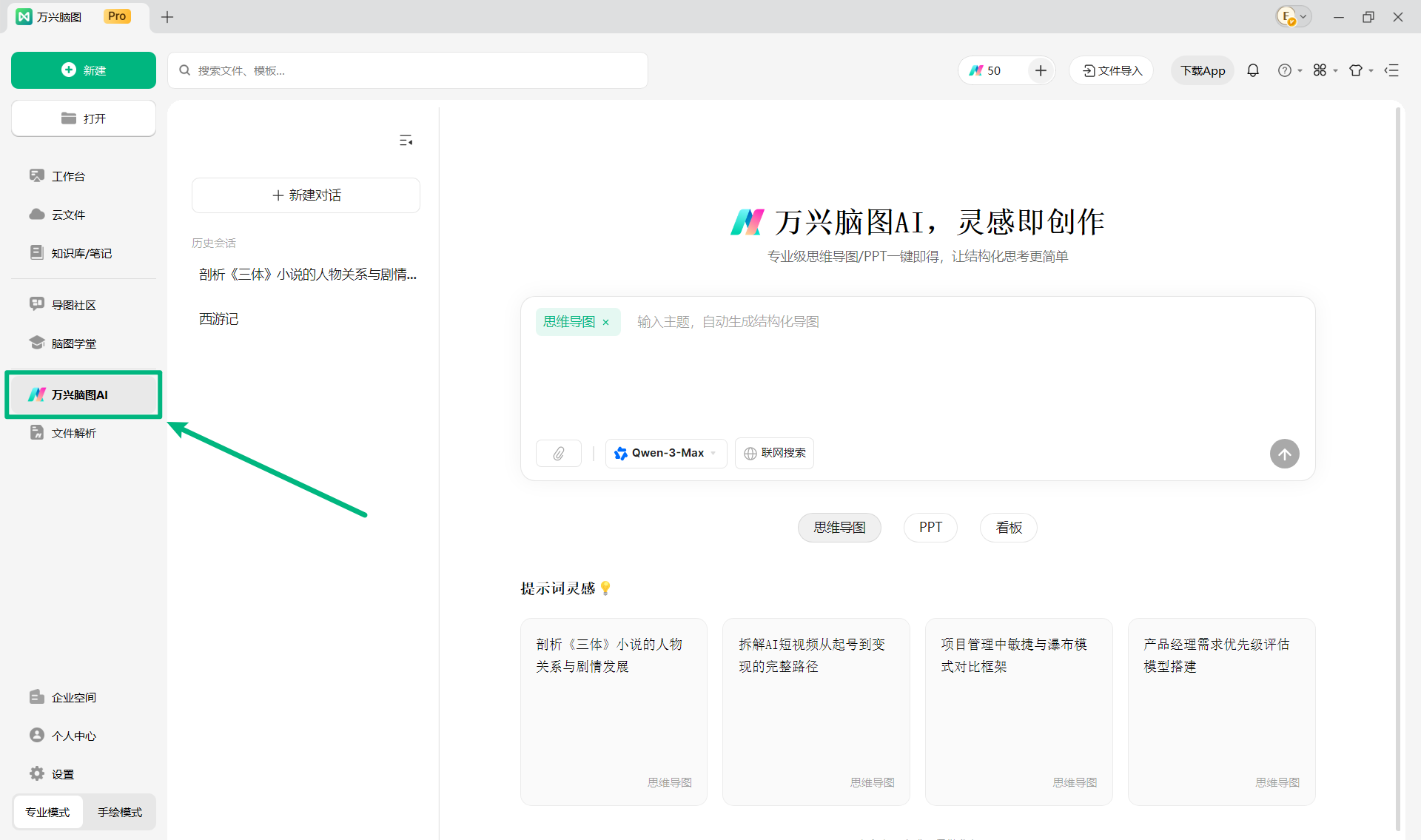Click the collapse panel icon at top right
The height and width of the screenshot is (840, 1421).
(x=1391, y=70)
